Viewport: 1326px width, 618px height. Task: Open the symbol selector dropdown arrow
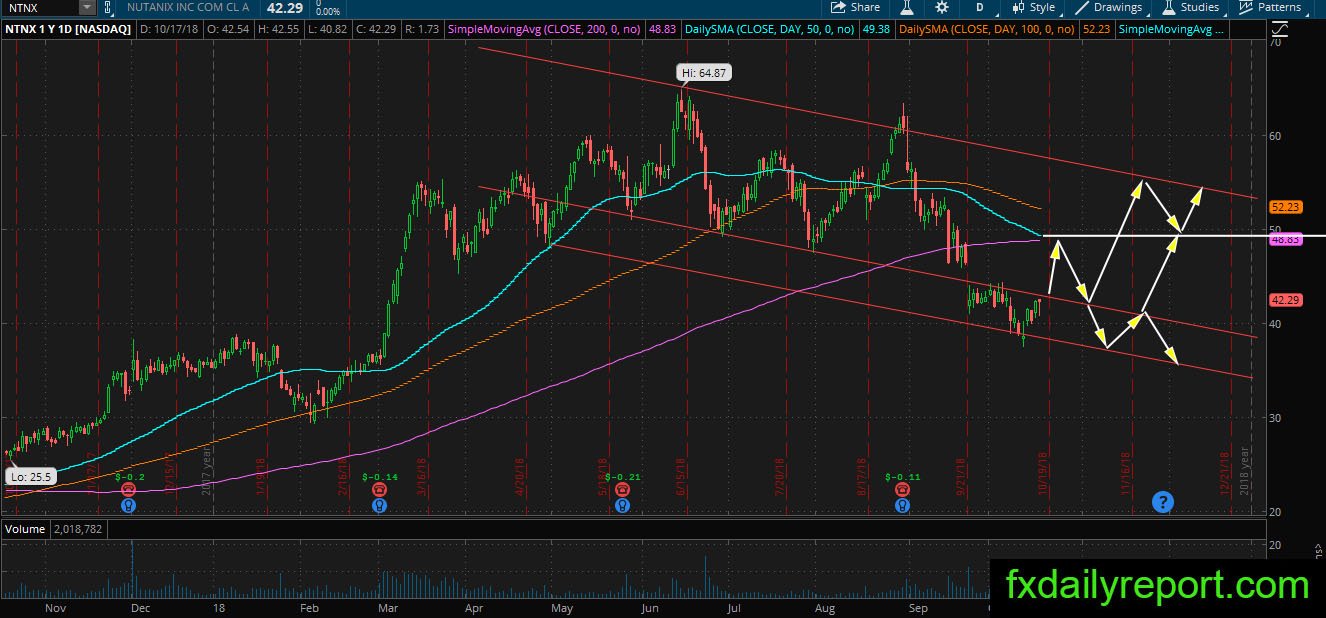pyautogui.click(x=88, y=7)
